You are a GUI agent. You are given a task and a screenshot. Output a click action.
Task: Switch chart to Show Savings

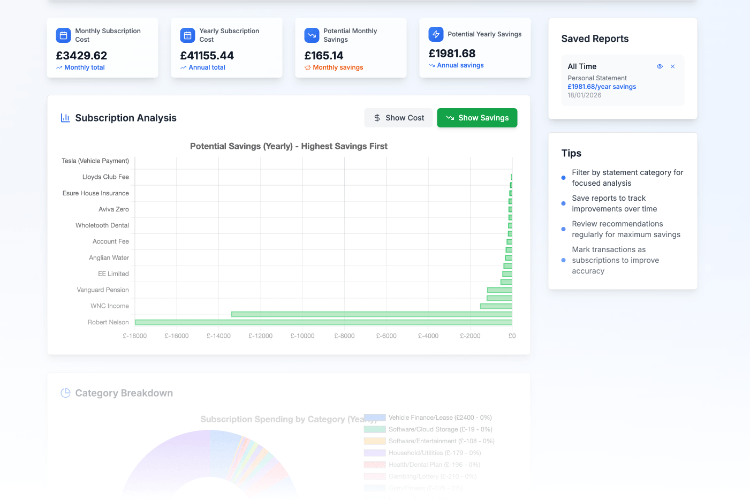tap(477, 118)
